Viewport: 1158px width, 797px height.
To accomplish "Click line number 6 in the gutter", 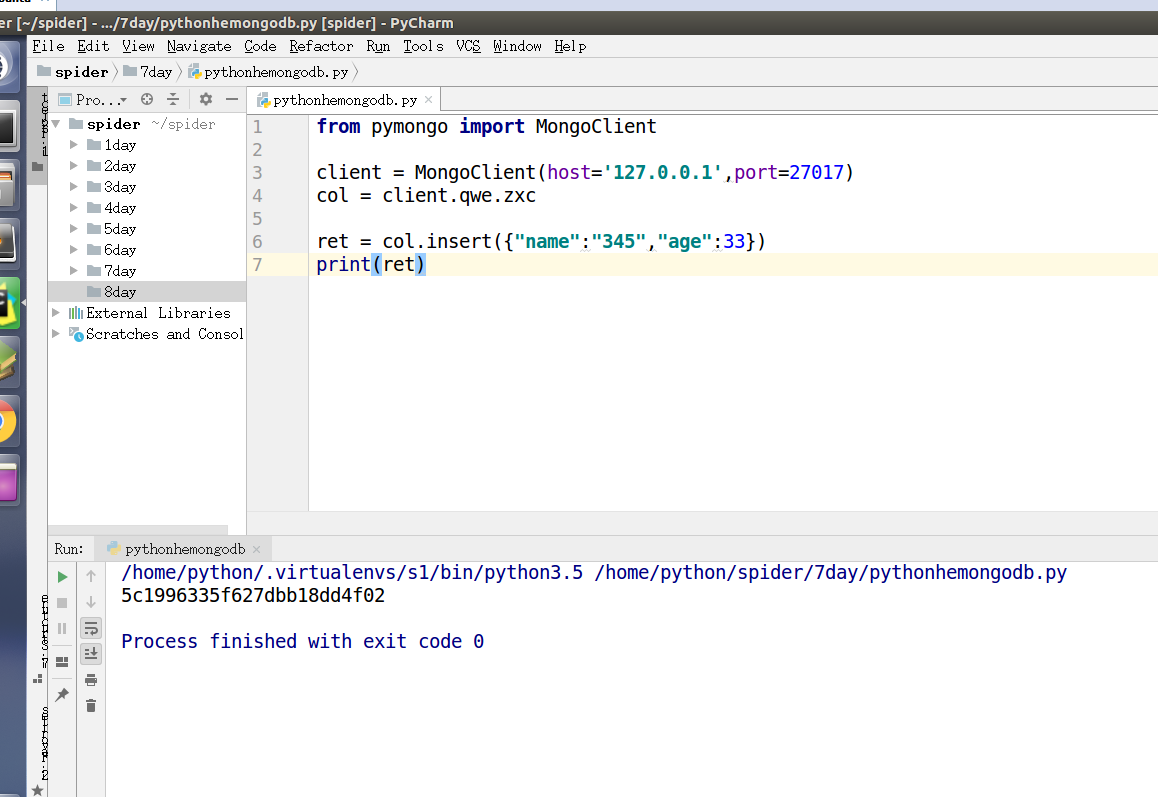I will 257,242.
